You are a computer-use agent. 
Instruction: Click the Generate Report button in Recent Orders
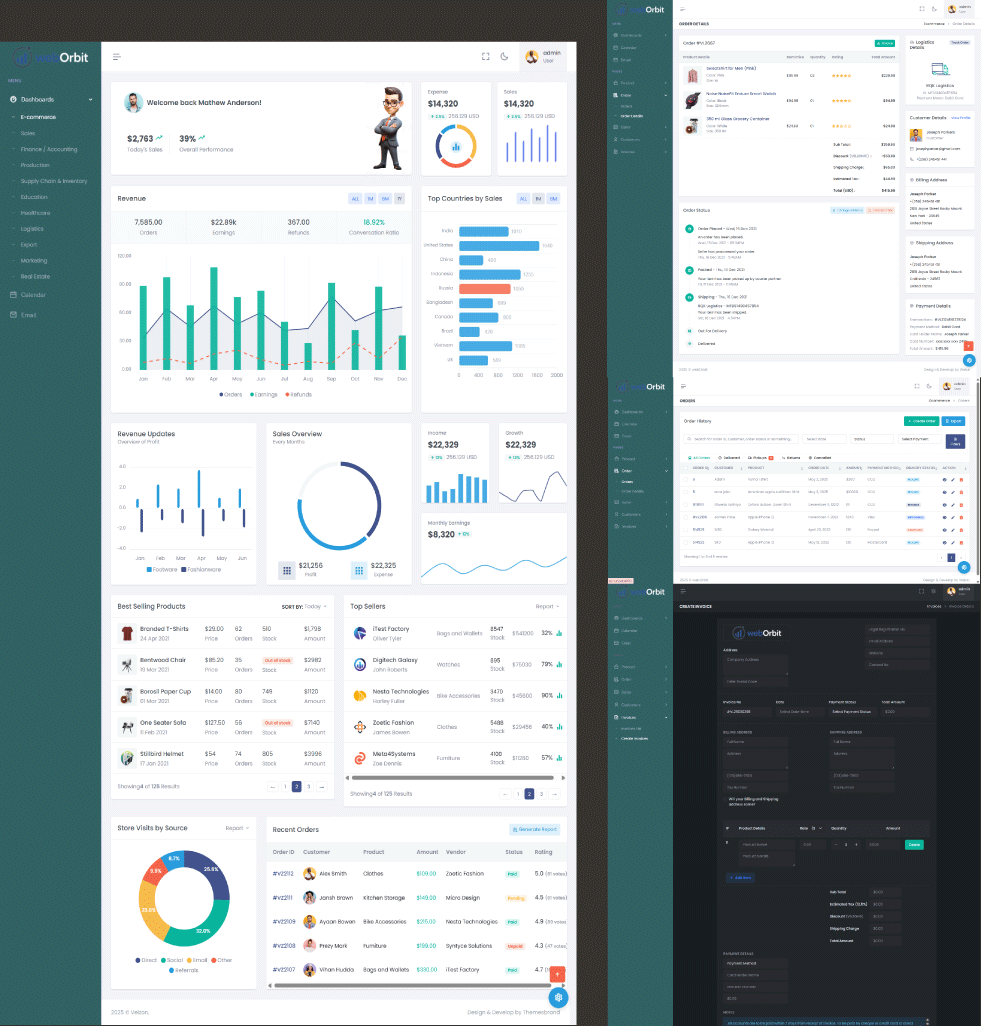click(x=534, y=829)
